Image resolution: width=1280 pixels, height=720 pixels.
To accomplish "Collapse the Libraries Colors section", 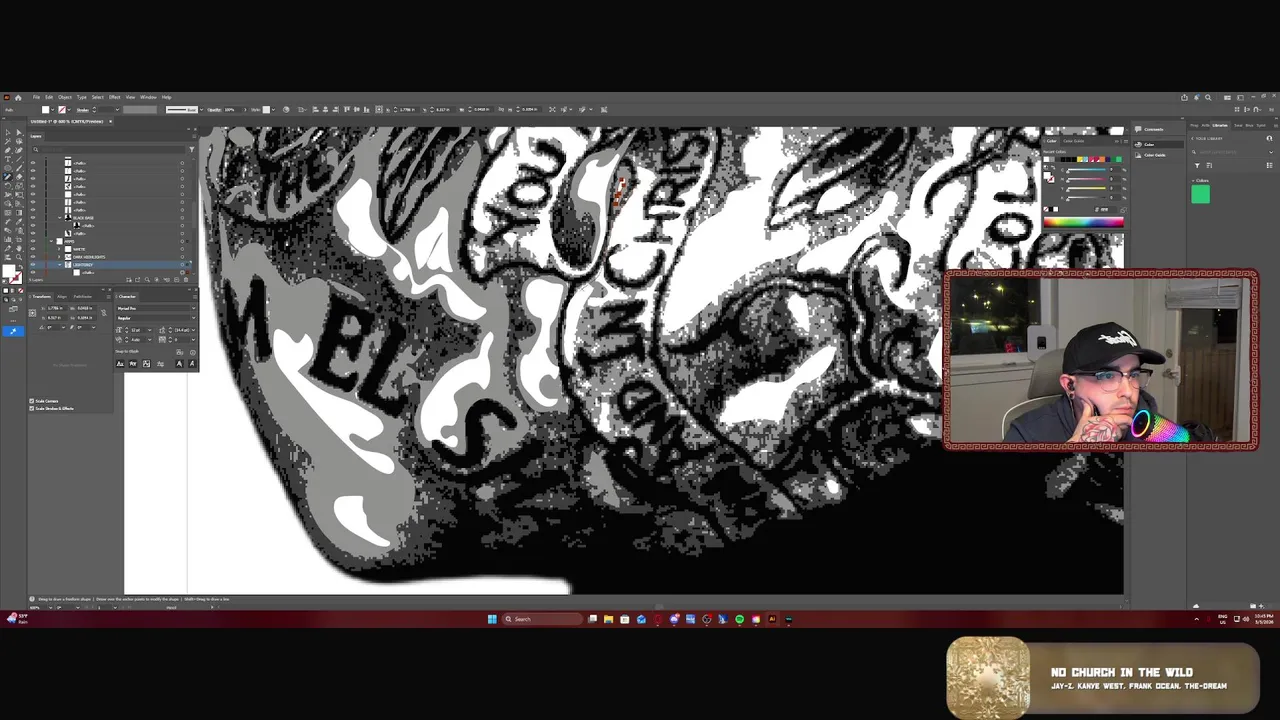I will coord(1193,181).
